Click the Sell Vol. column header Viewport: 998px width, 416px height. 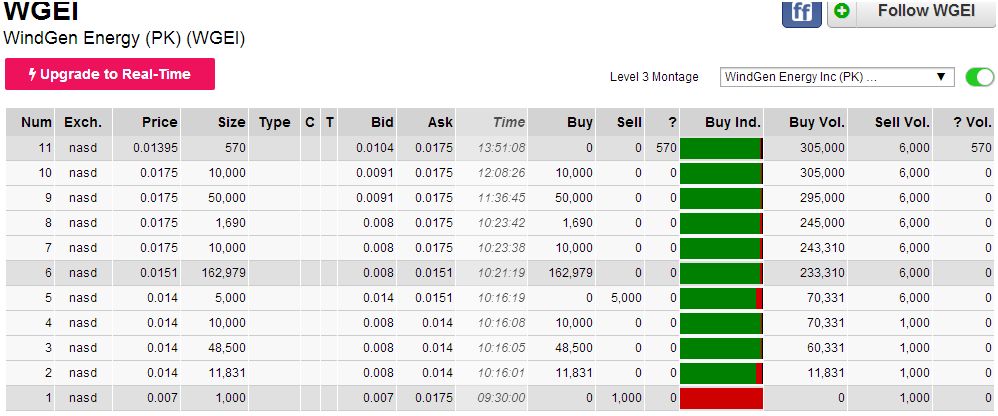(890, 122)
